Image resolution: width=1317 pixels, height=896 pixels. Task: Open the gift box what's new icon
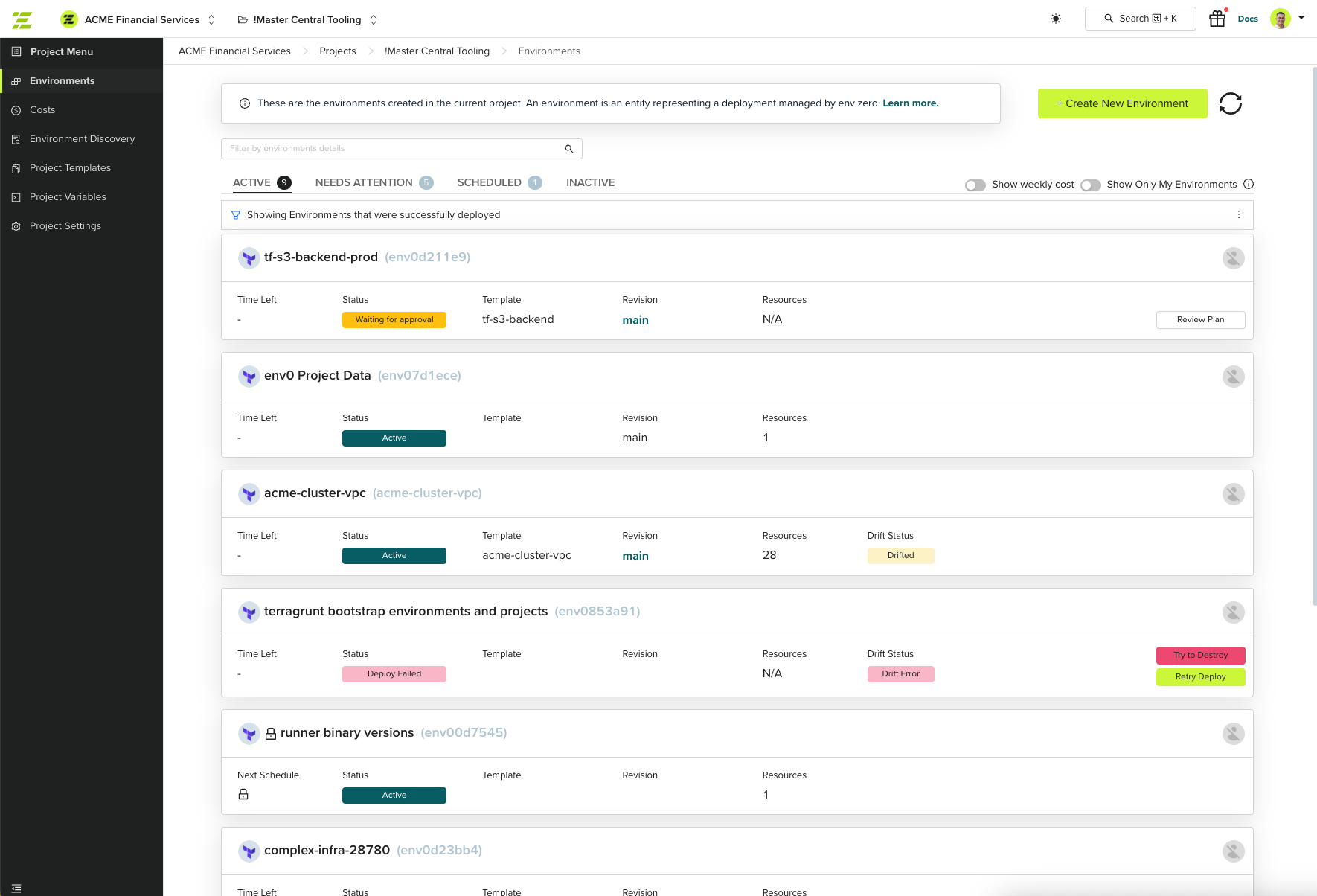[x=1217, y=19]
